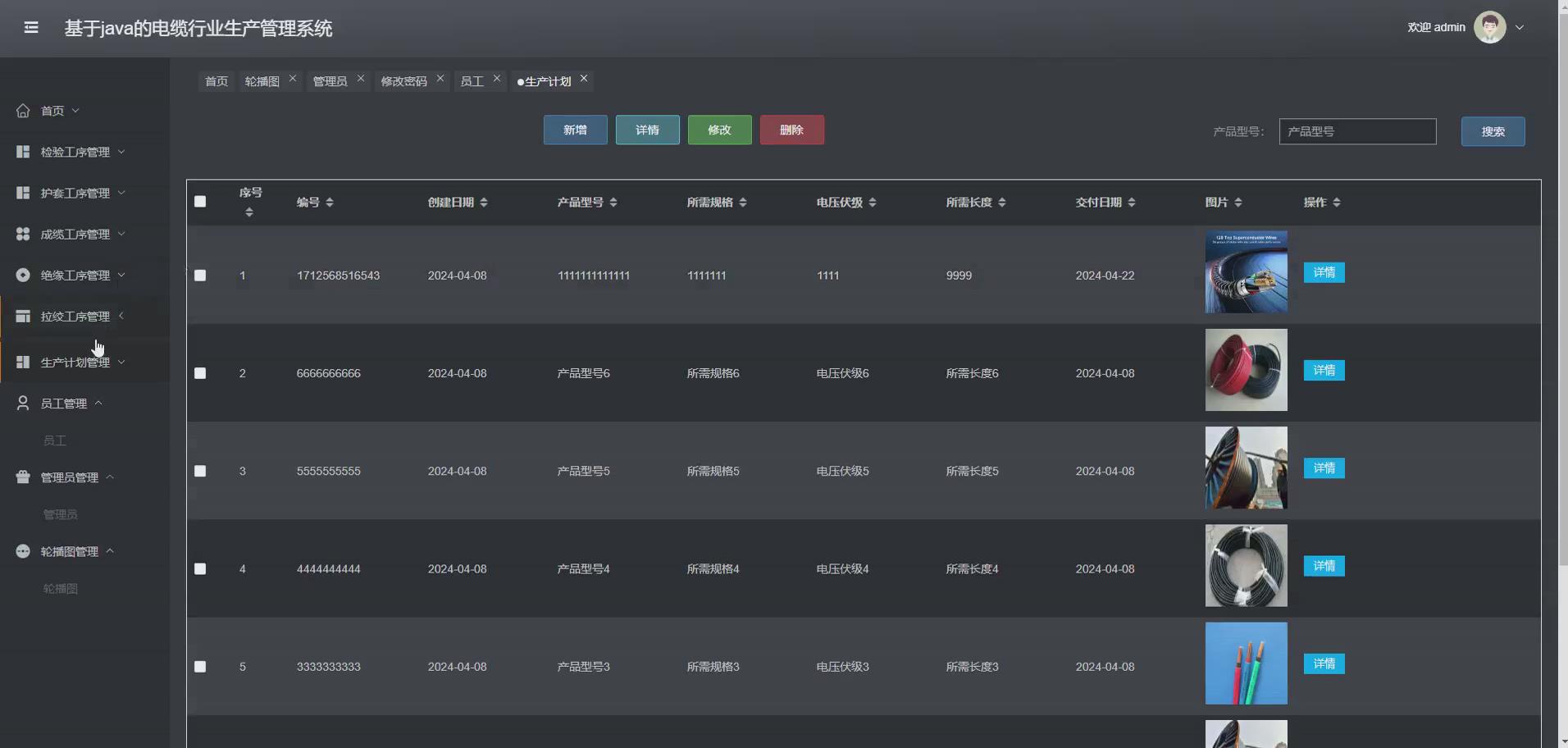Open the admin user dropdown arrow
The image size is (1568, 748).
coord(1520,28)
